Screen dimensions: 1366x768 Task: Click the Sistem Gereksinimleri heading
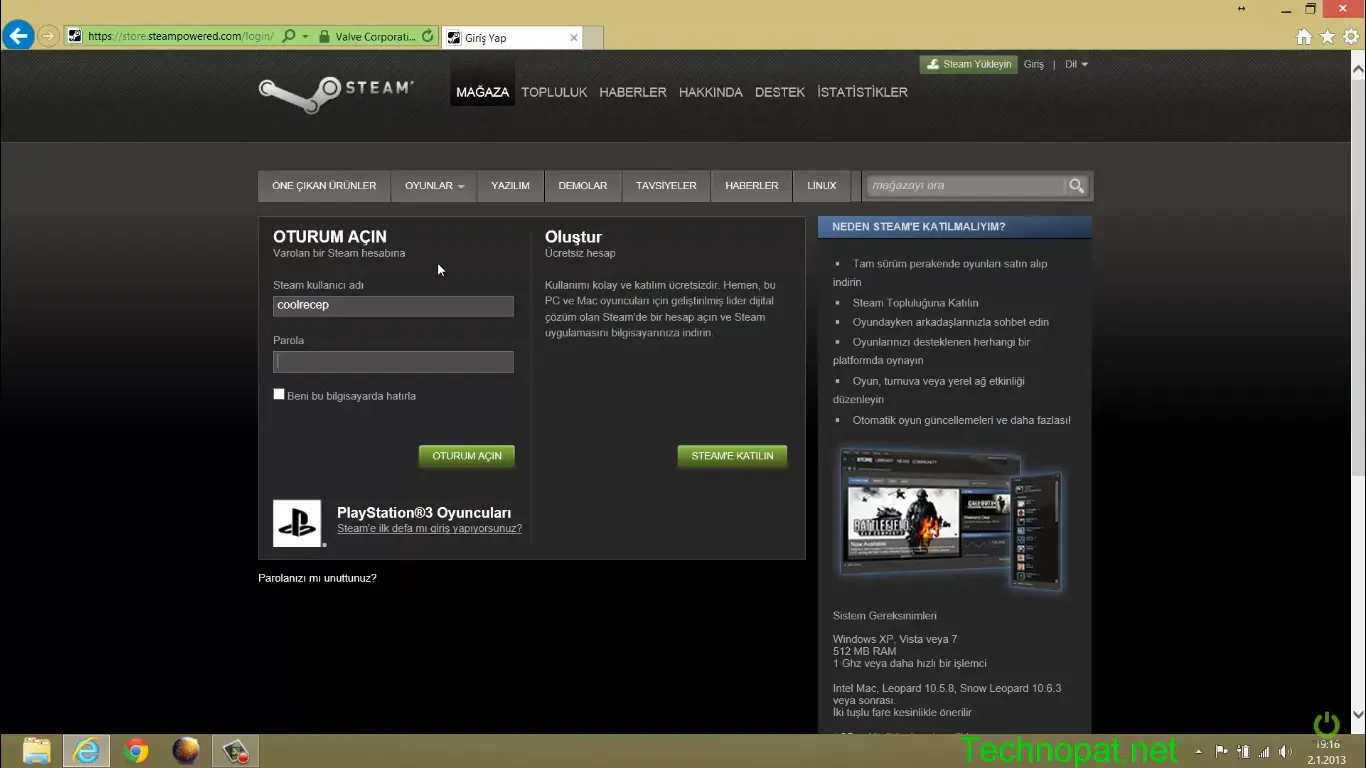885,616
